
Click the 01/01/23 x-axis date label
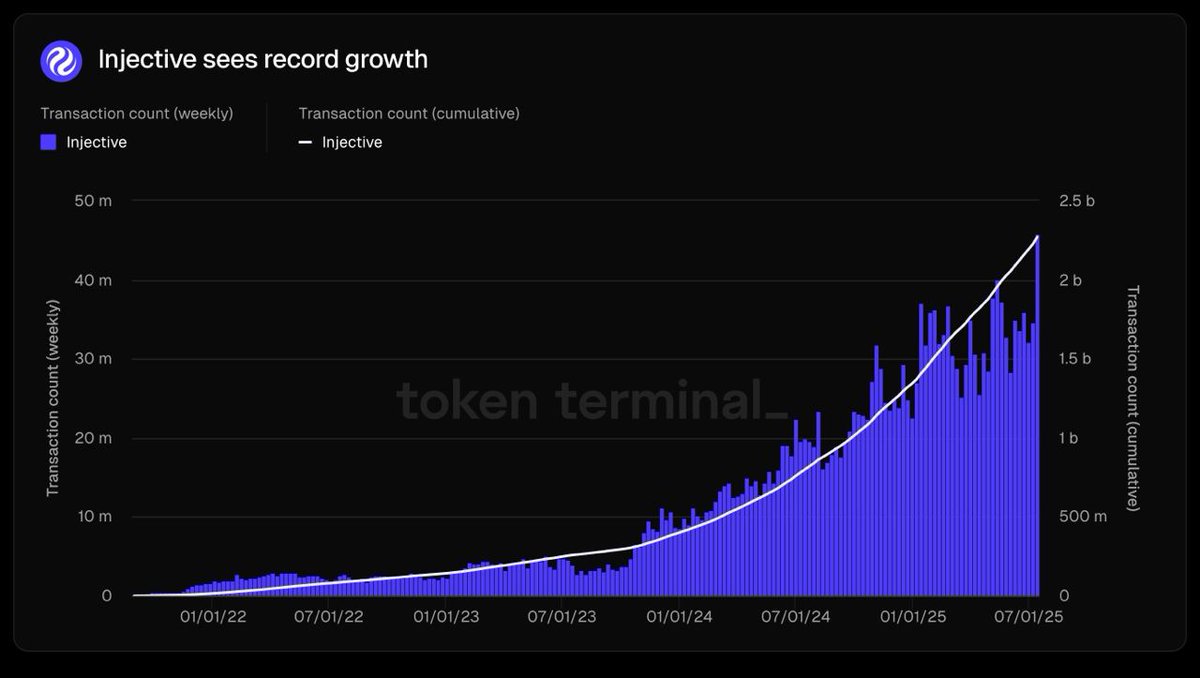point(447,617)
